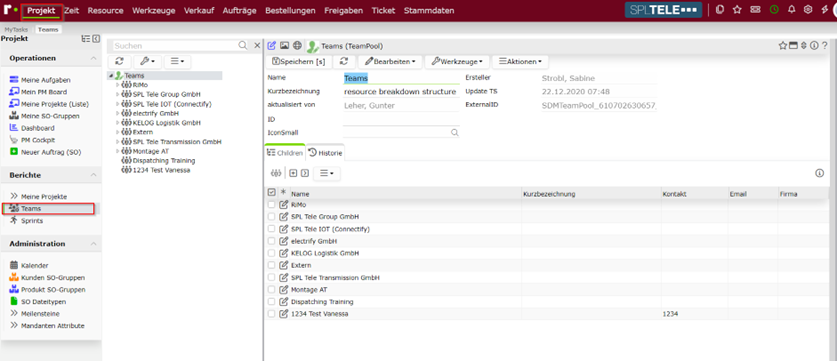
Task: Click the notification bell icon
Action: click(x=791, y=9)
